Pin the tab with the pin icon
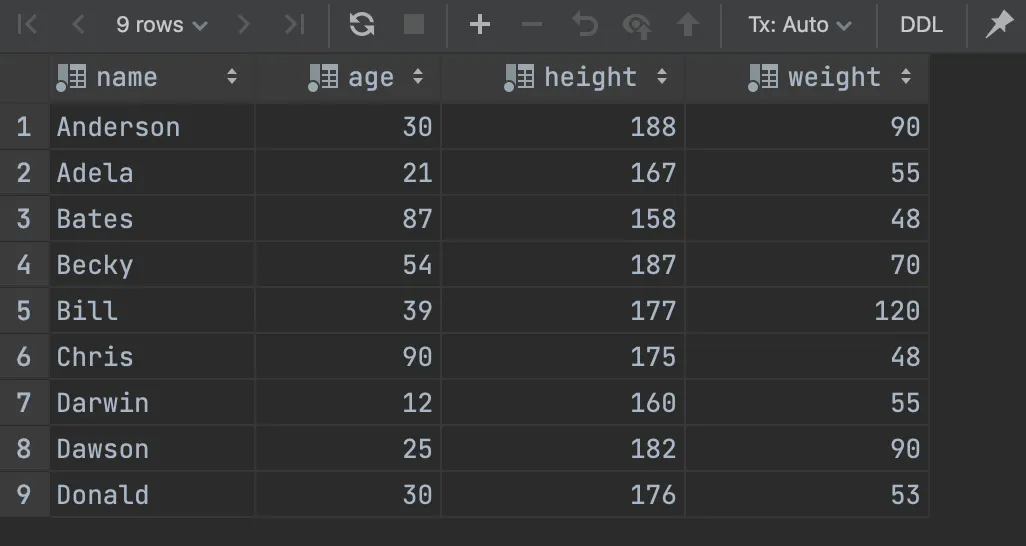Image resolution: width=1026 pixels, height=546 pixels. (x=999, y=25)
